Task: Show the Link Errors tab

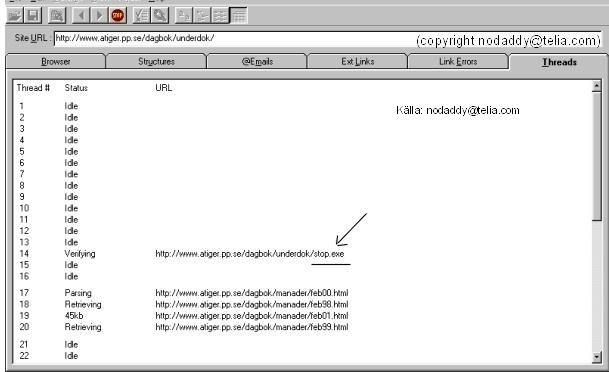Action: click(458, 62)
